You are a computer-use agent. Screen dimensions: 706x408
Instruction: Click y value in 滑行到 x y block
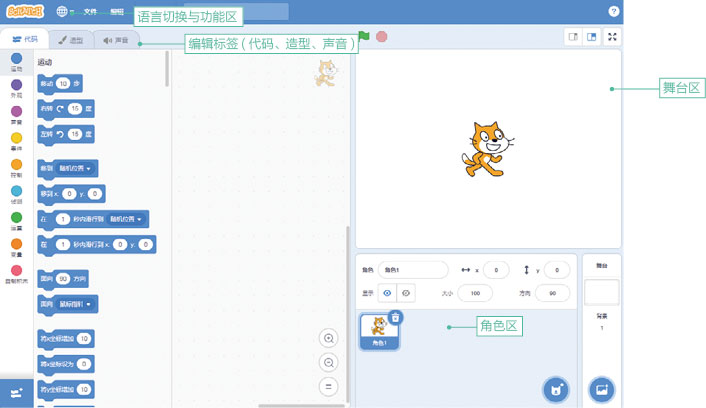145,245
